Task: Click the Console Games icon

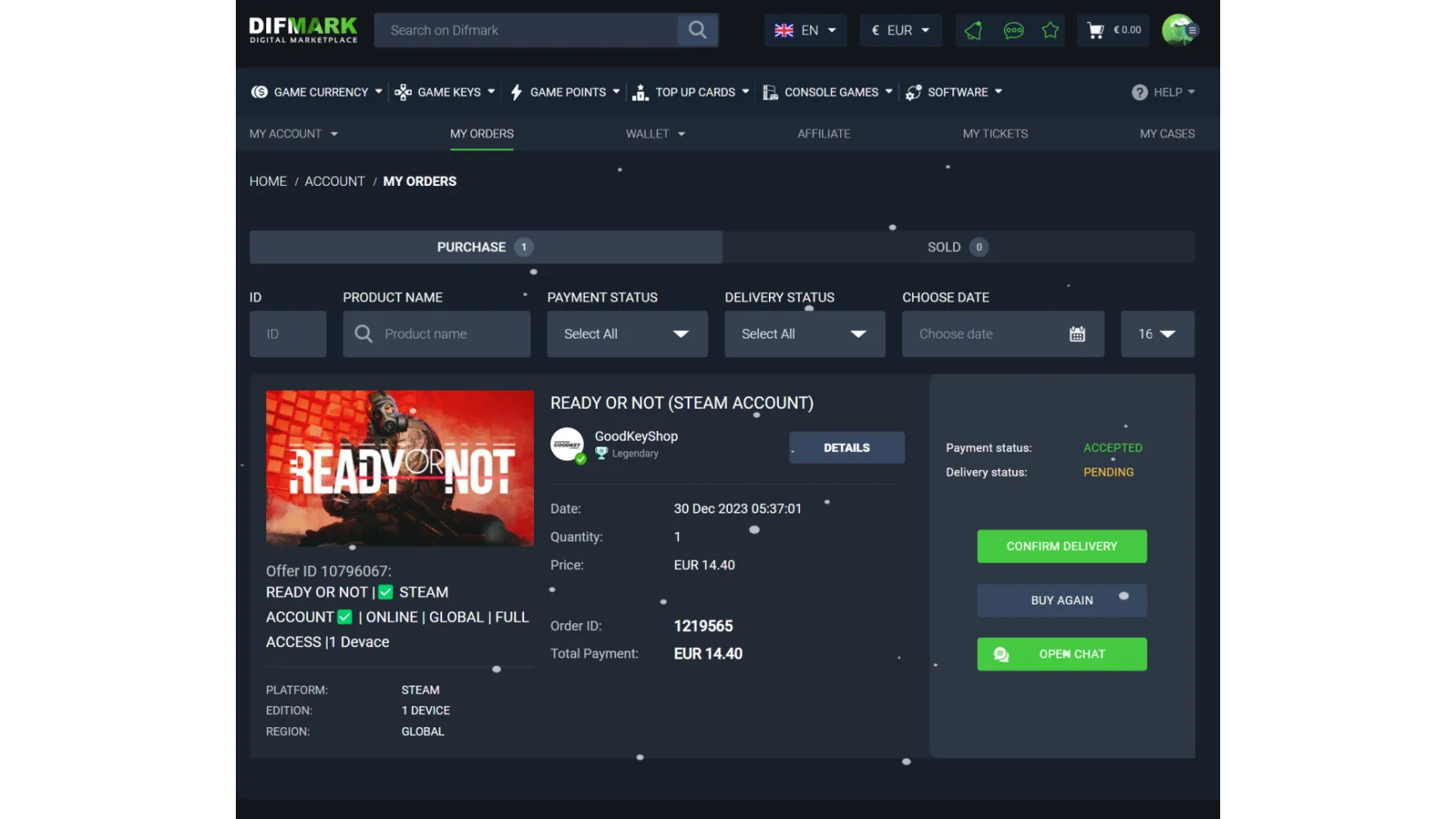Action: click(770, 92)
